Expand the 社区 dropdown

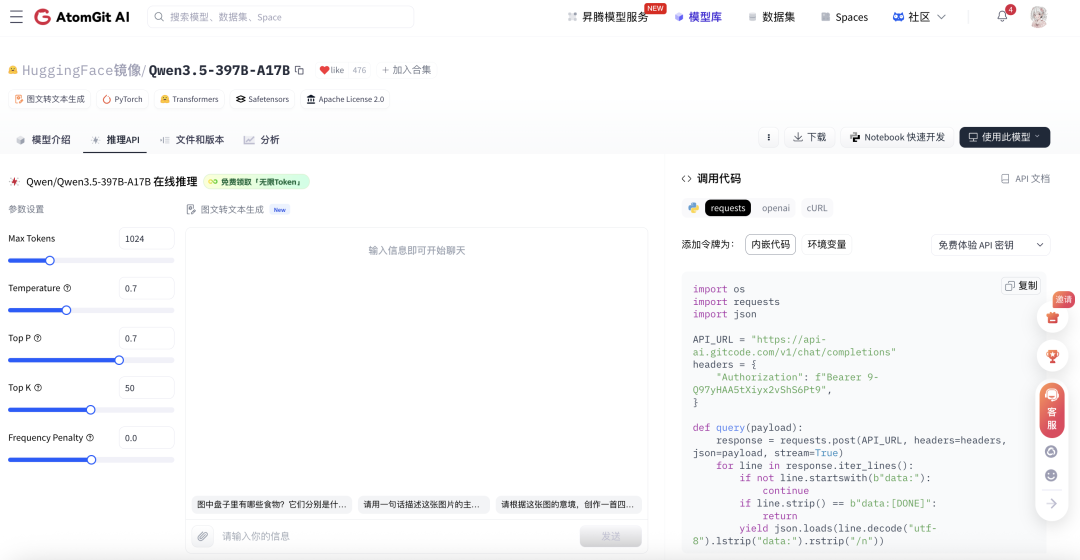[x=919, y=17]
